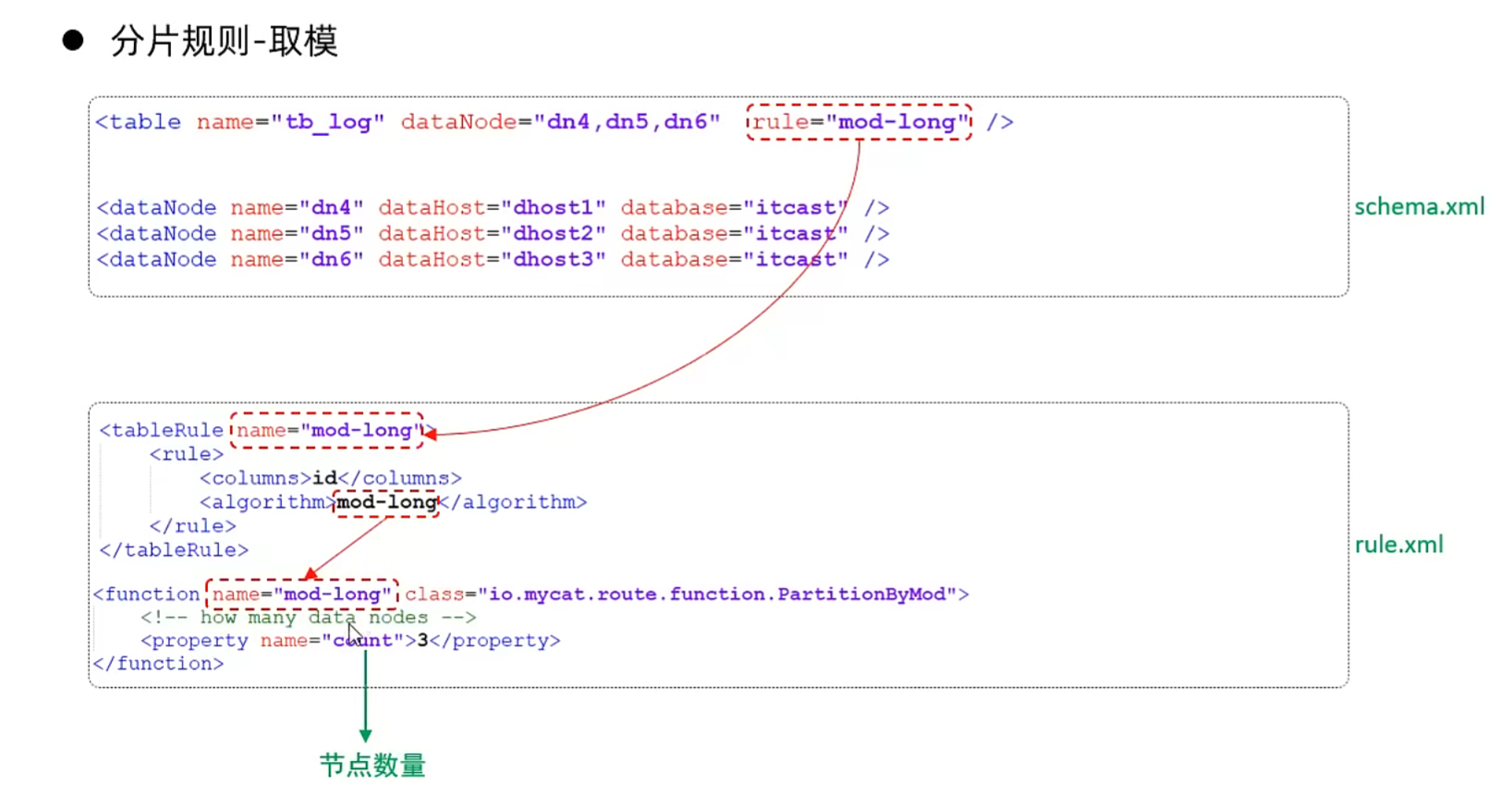This screenshot has height=809, width=1512.
Task: Click the "schema.xml" label
Action: click(x=1420, y=207)
